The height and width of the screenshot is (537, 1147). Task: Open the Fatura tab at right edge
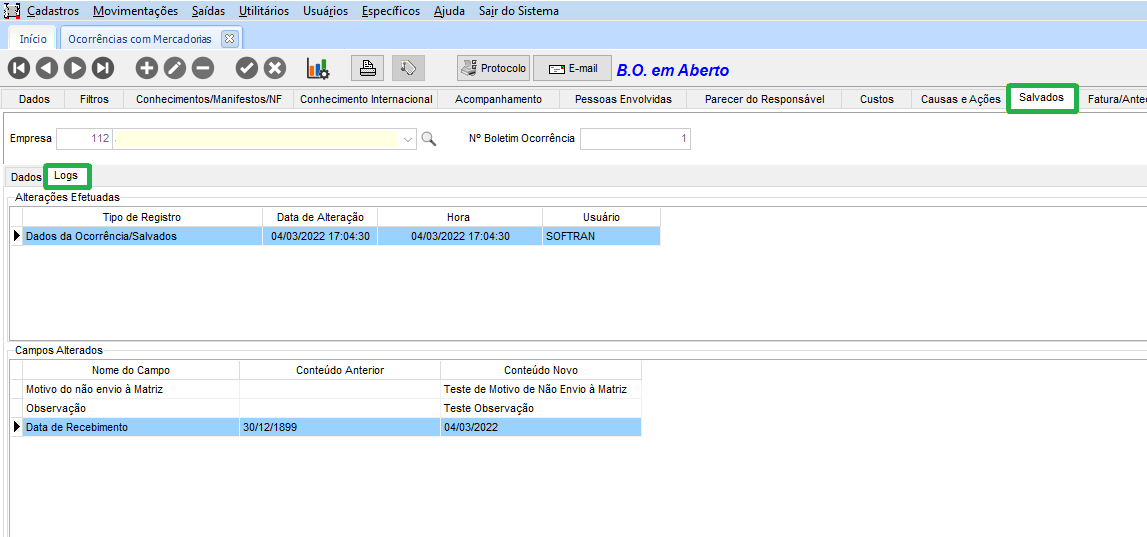[1116, 99]
